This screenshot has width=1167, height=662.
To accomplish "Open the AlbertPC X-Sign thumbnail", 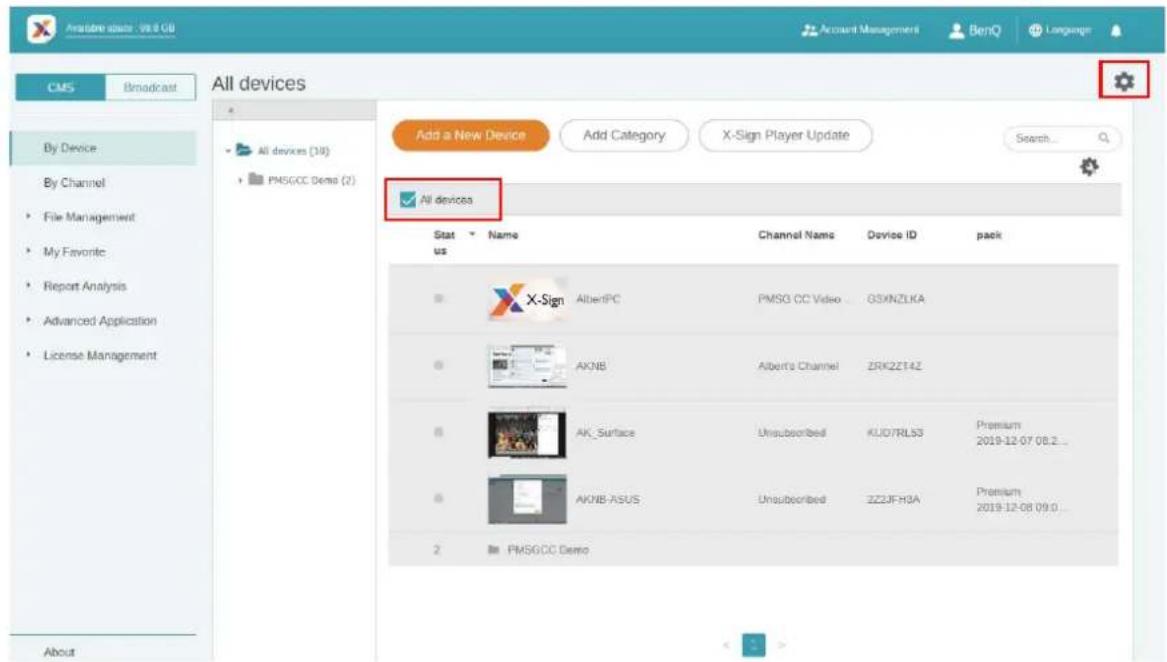I will click(x=527, y=299).
